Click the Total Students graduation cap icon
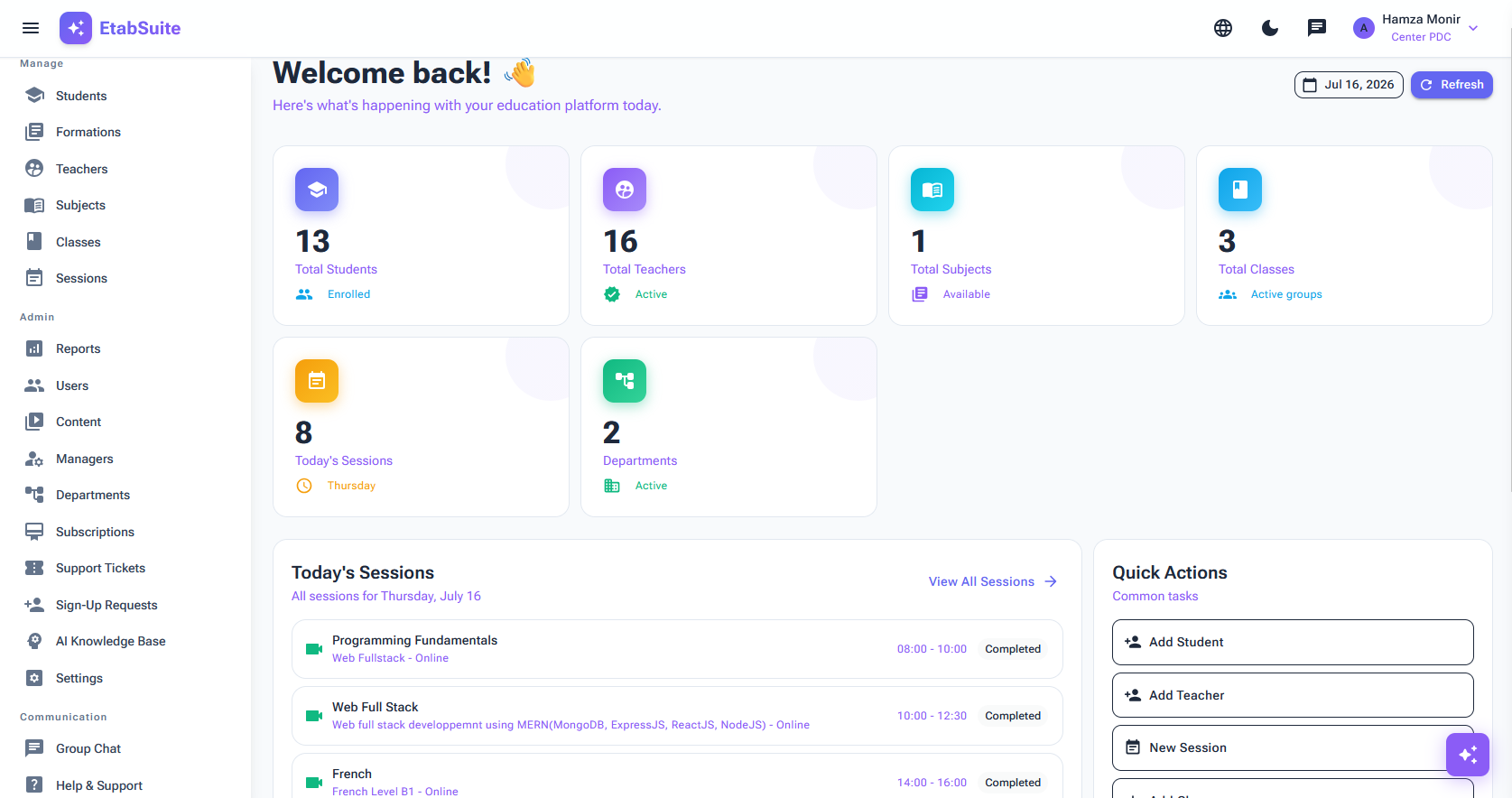 [x=317, y=190]
